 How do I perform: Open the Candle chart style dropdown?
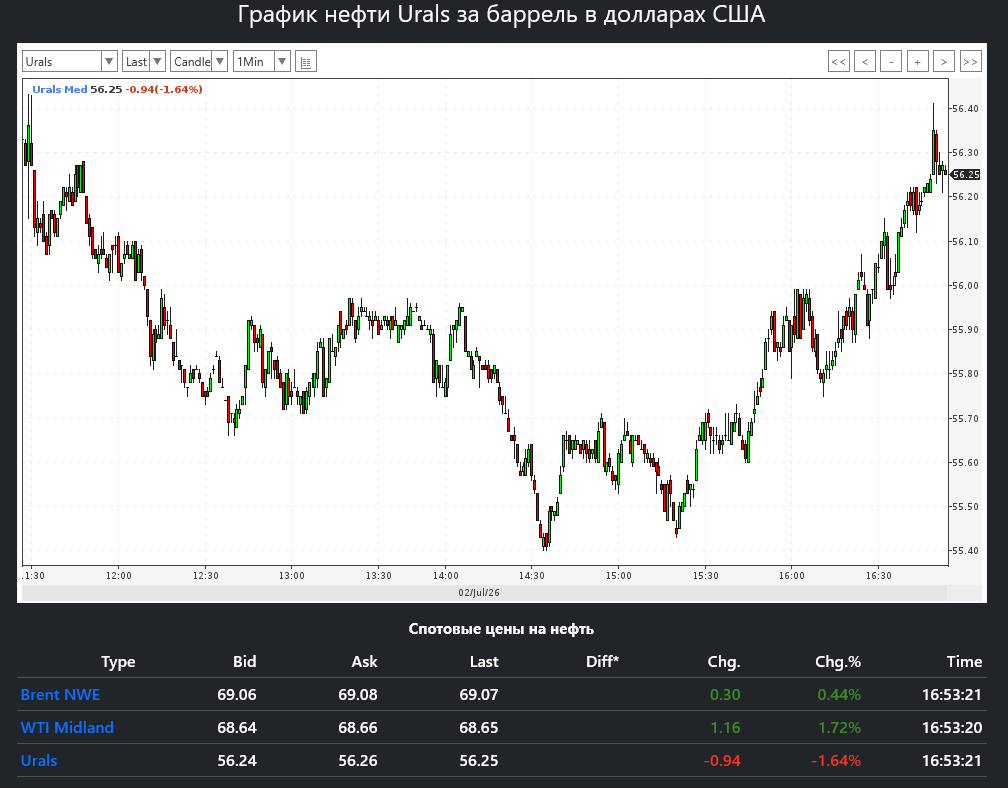(199, 62)
